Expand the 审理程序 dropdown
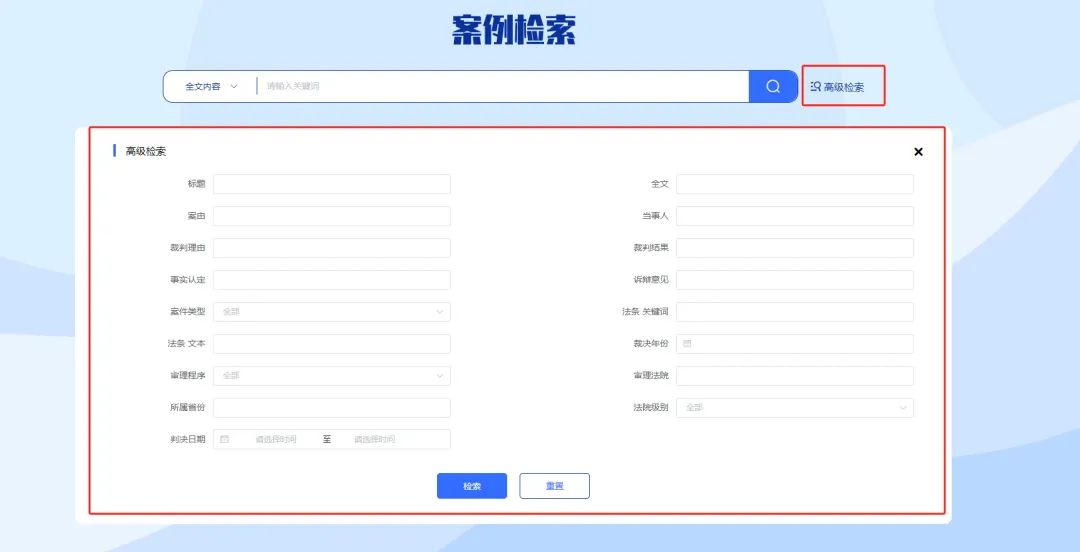The width and height of the screenshot is (1080, 552). (x=332, y=376)
